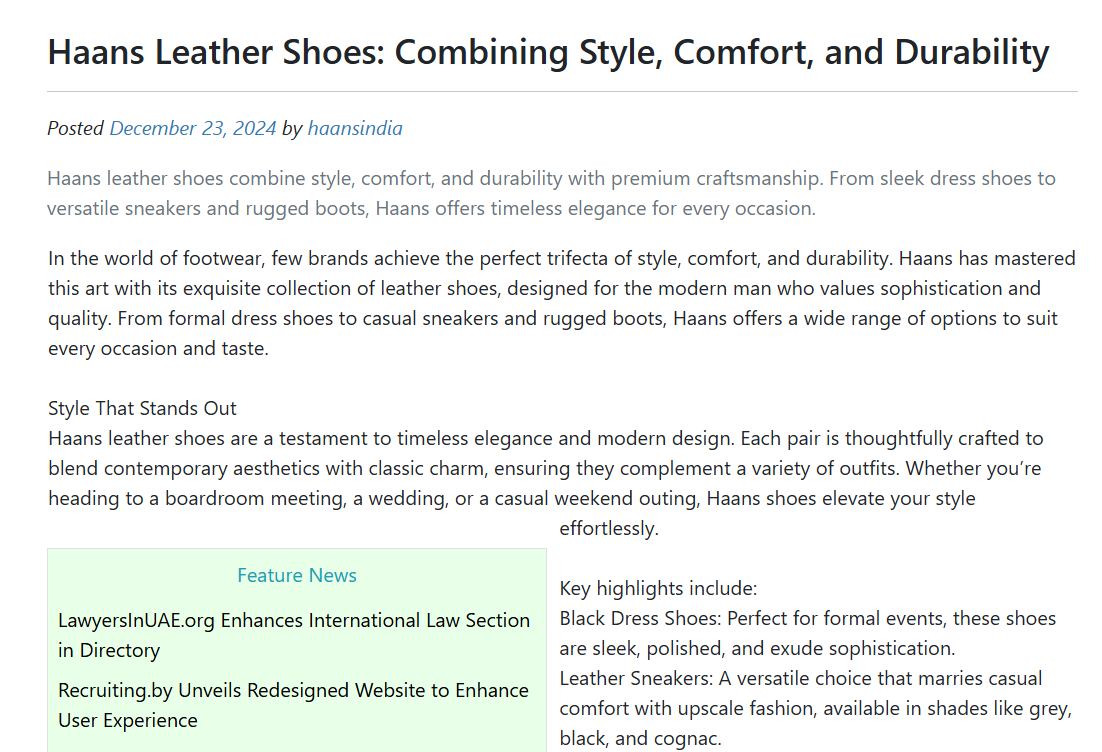Click the "Style That Stands Out" subheading
1102x752 pixels.
pos(142,408)
